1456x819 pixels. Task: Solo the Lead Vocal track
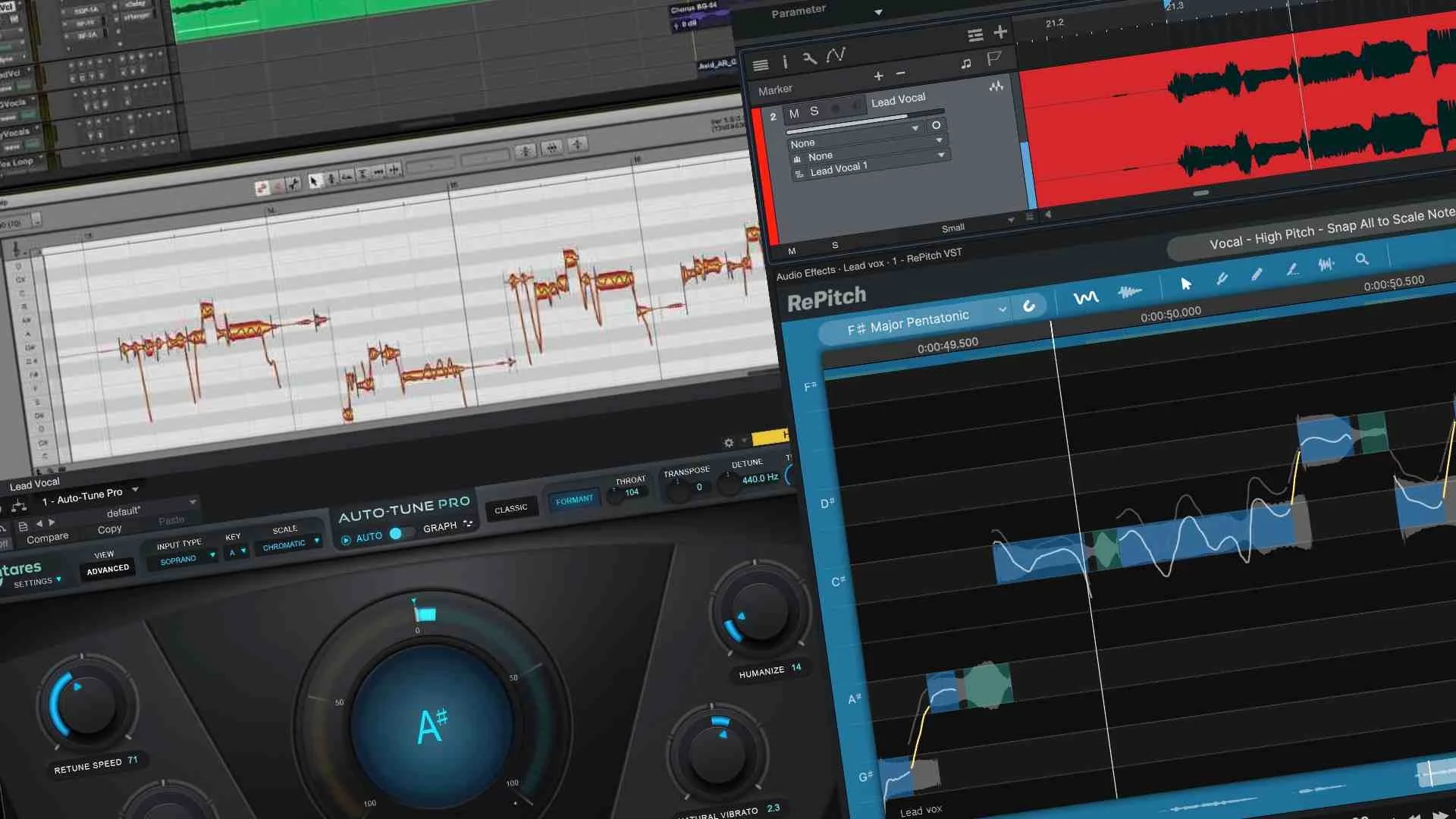pyautogui.click(x=814, y=110)
